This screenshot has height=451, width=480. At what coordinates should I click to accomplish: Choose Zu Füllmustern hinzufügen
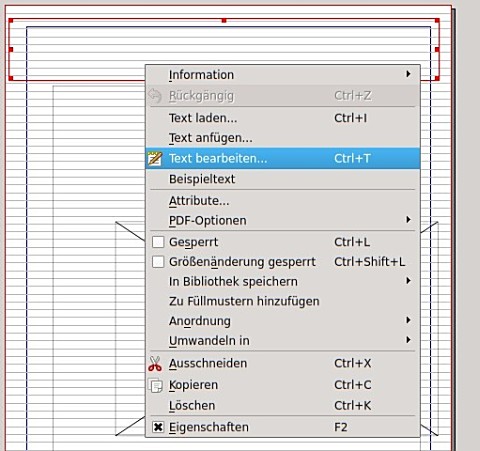point(283,301)
